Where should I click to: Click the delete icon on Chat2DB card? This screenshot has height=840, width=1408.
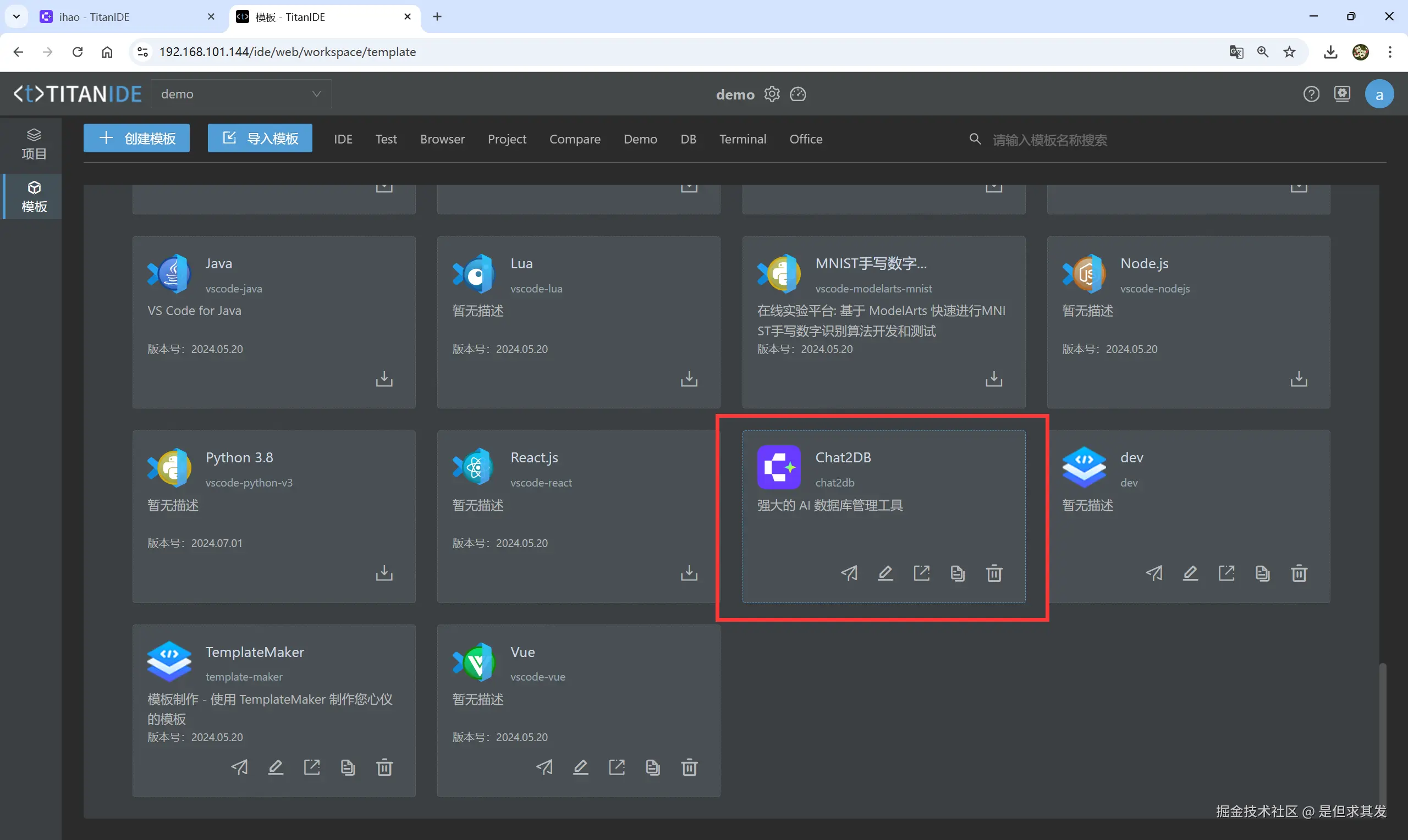pos(994,573)
